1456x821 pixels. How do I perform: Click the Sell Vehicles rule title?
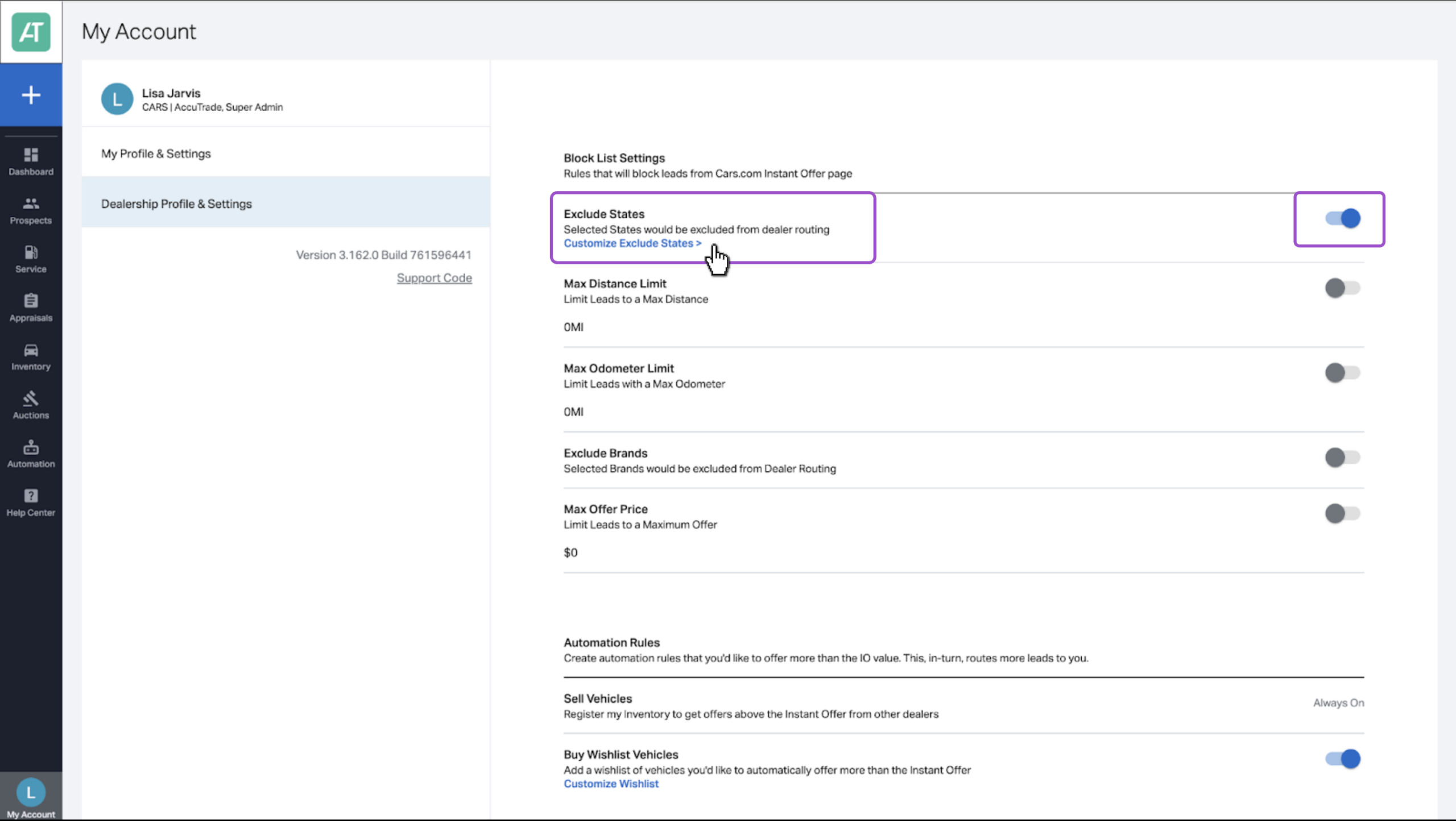point(598,698)
